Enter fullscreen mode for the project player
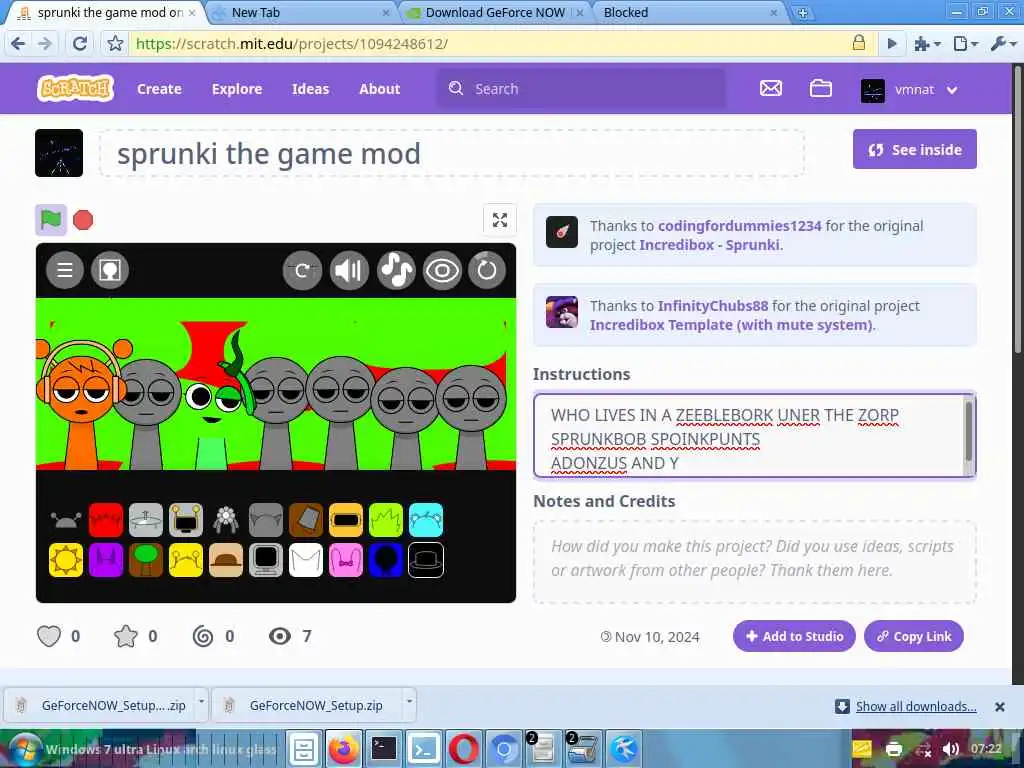 click(x=500, y=220)
